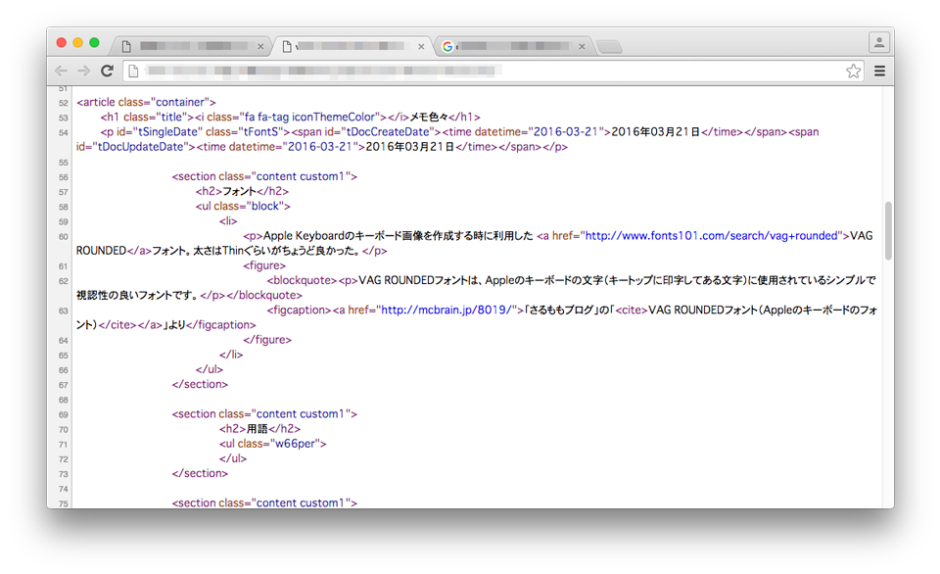Close the first browser tab
The width and height of the screenshot is (940, 574).
pyautogui.click(x=261, y=47)
